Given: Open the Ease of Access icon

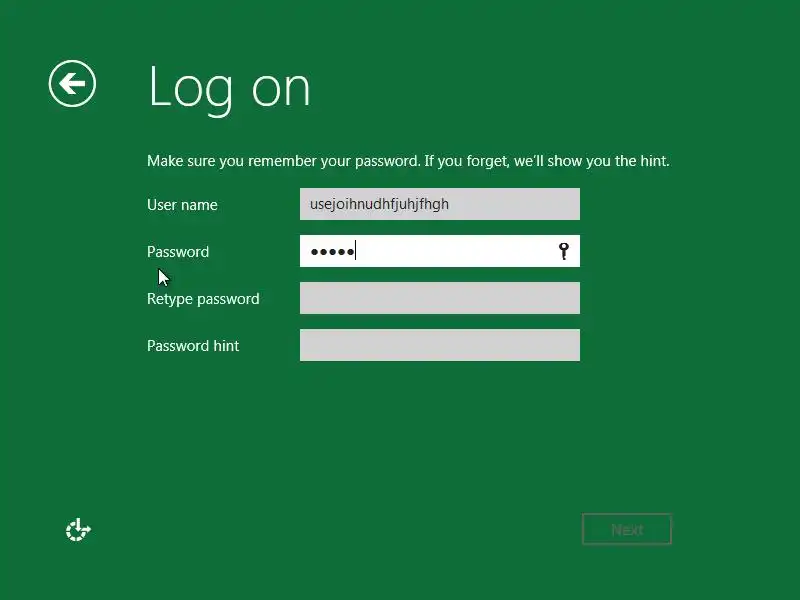Looking at the screenshot, I should (78, 530).
